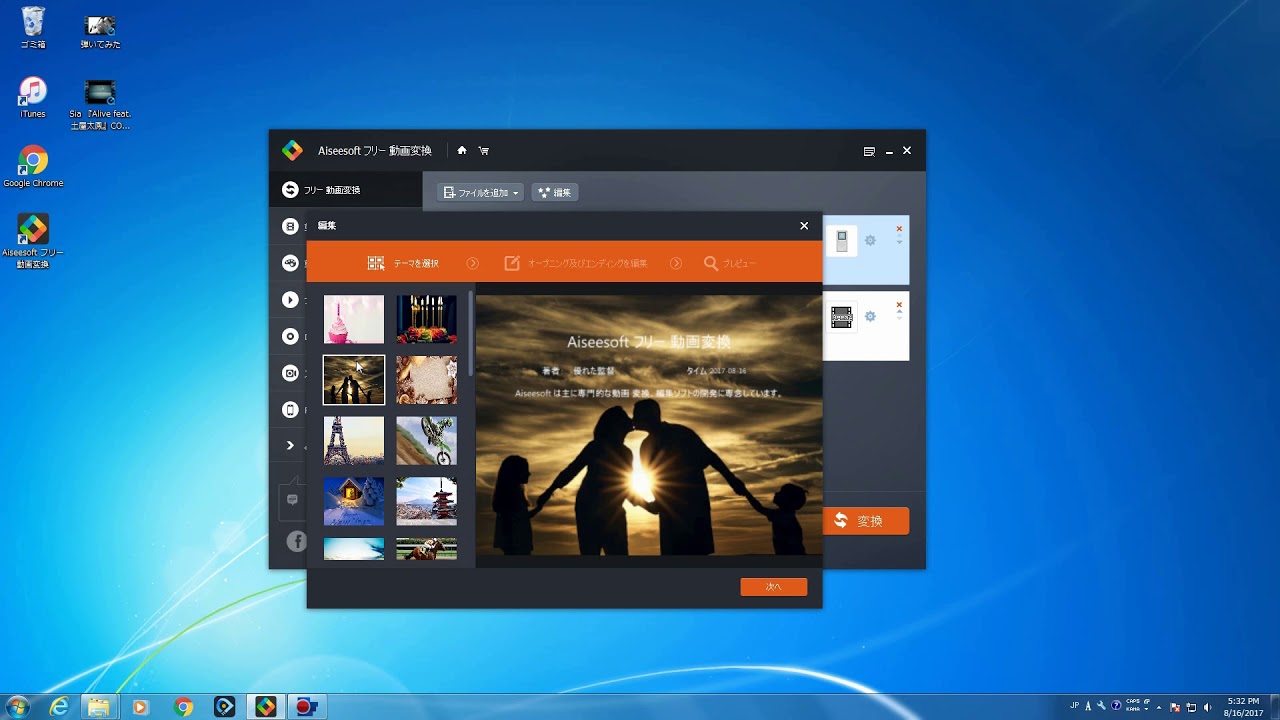Open settings gear of first file row

(x=870, y=241)
